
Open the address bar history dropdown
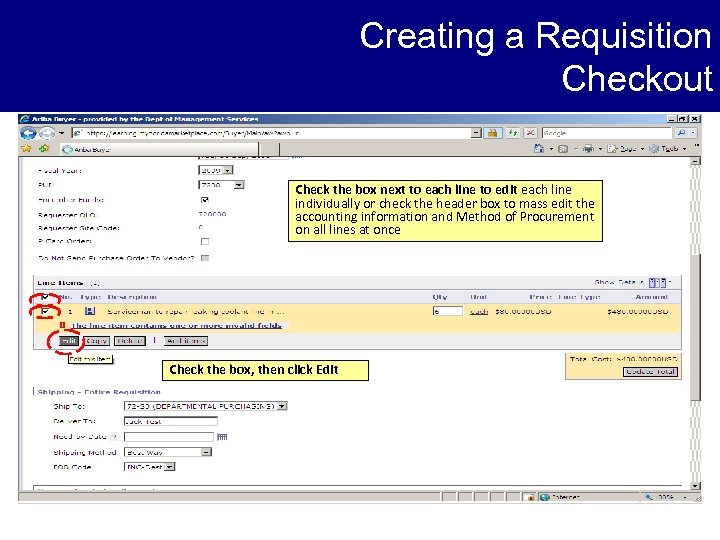[476, 133]
